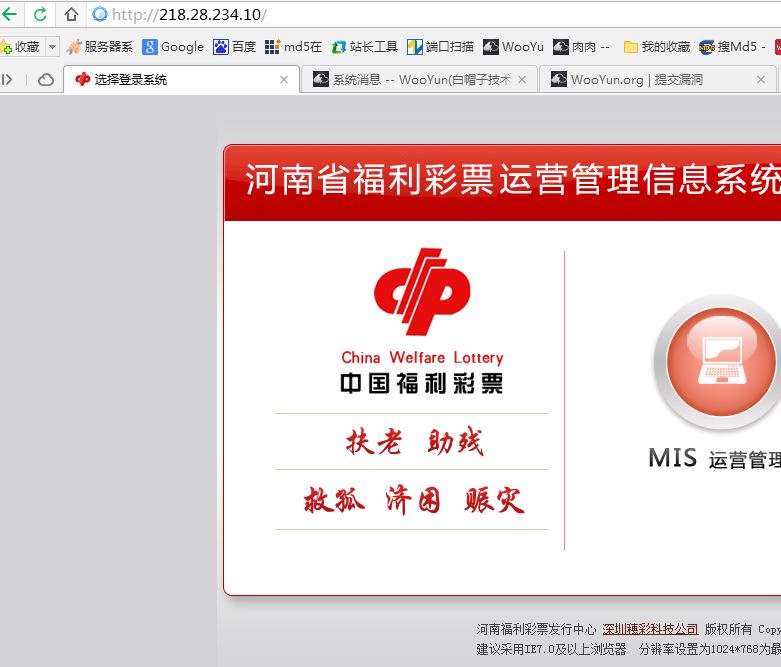Open the 端口扫描 bookmark
The width and height of the screenshot is (781, 667).
pyautogui.click(x=440, y=47)
